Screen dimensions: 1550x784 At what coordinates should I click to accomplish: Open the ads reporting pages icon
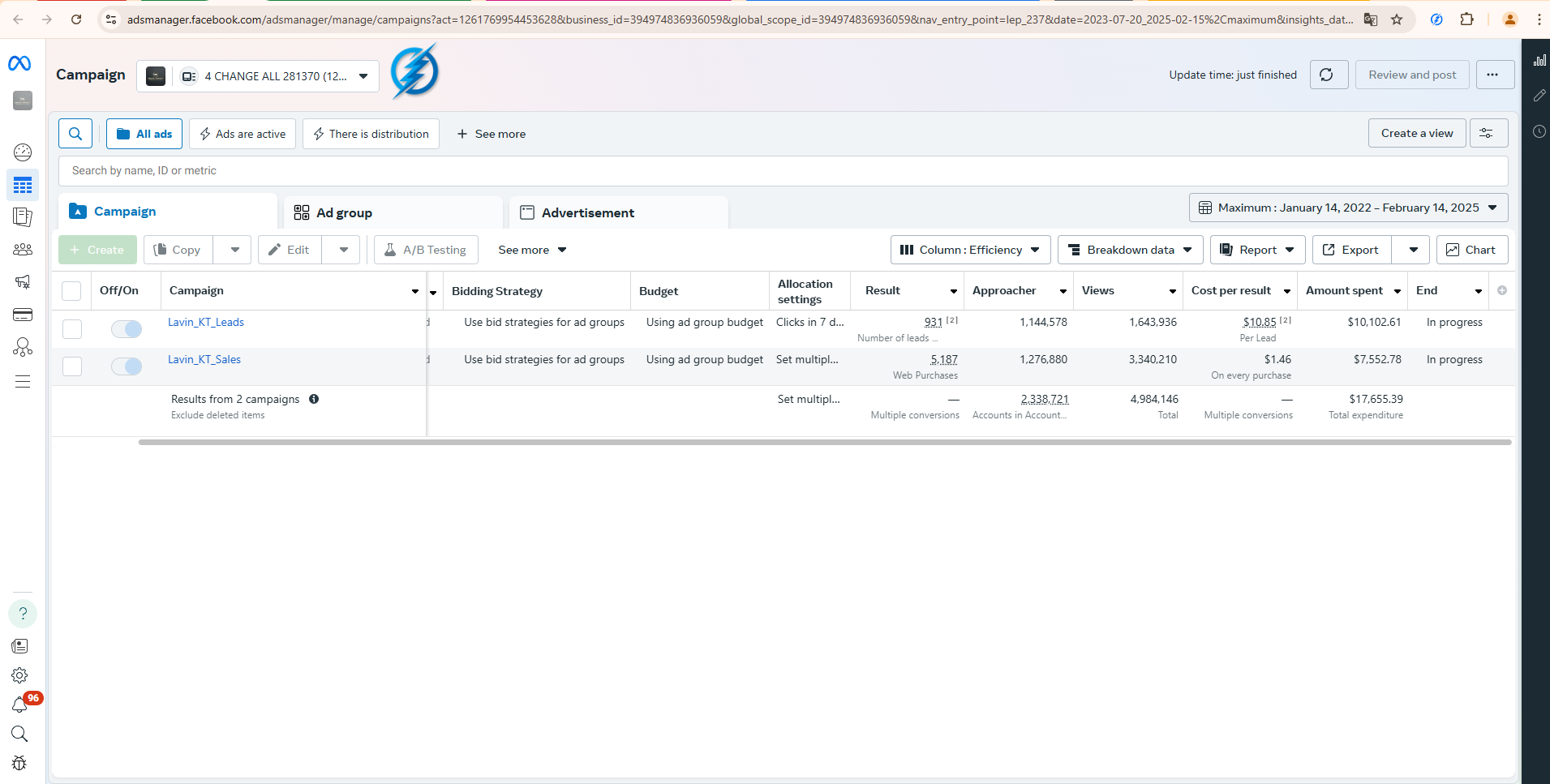[x=23, y=217]
